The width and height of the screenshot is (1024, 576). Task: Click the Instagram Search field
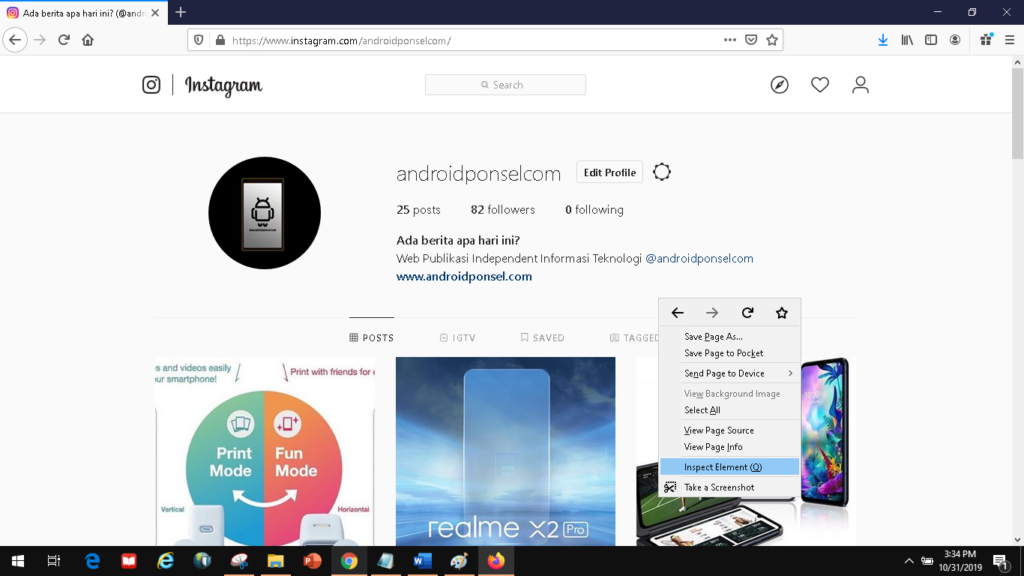pyautogui.click(x=505, y=85)
